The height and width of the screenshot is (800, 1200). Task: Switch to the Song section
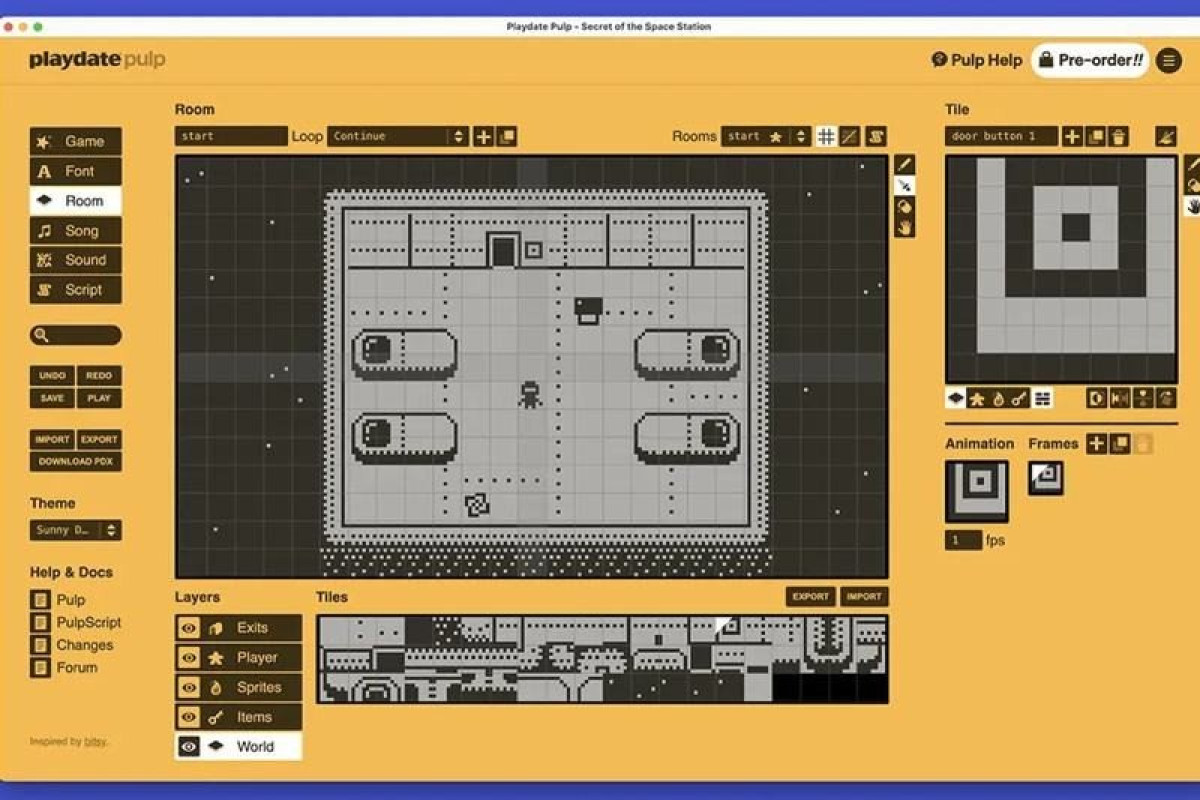click(76, 231)
